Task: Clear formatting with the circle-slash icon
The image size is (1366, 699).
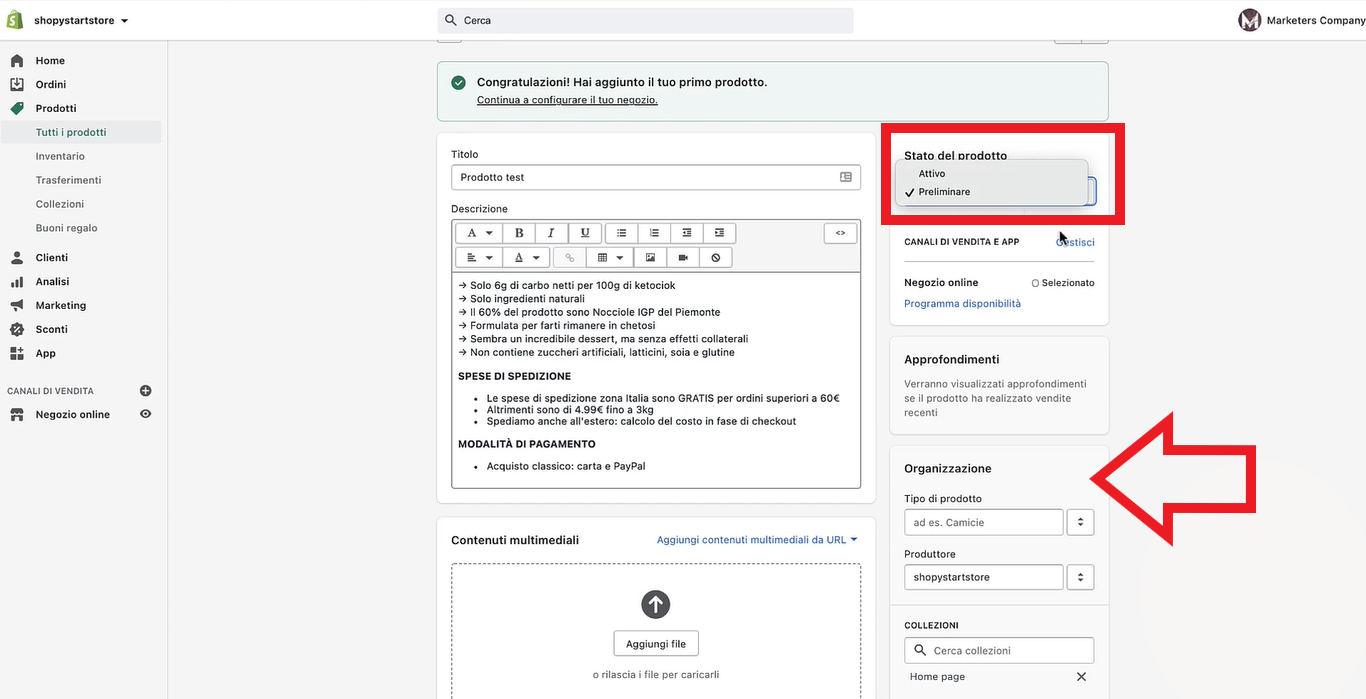Action: [716, 258]
